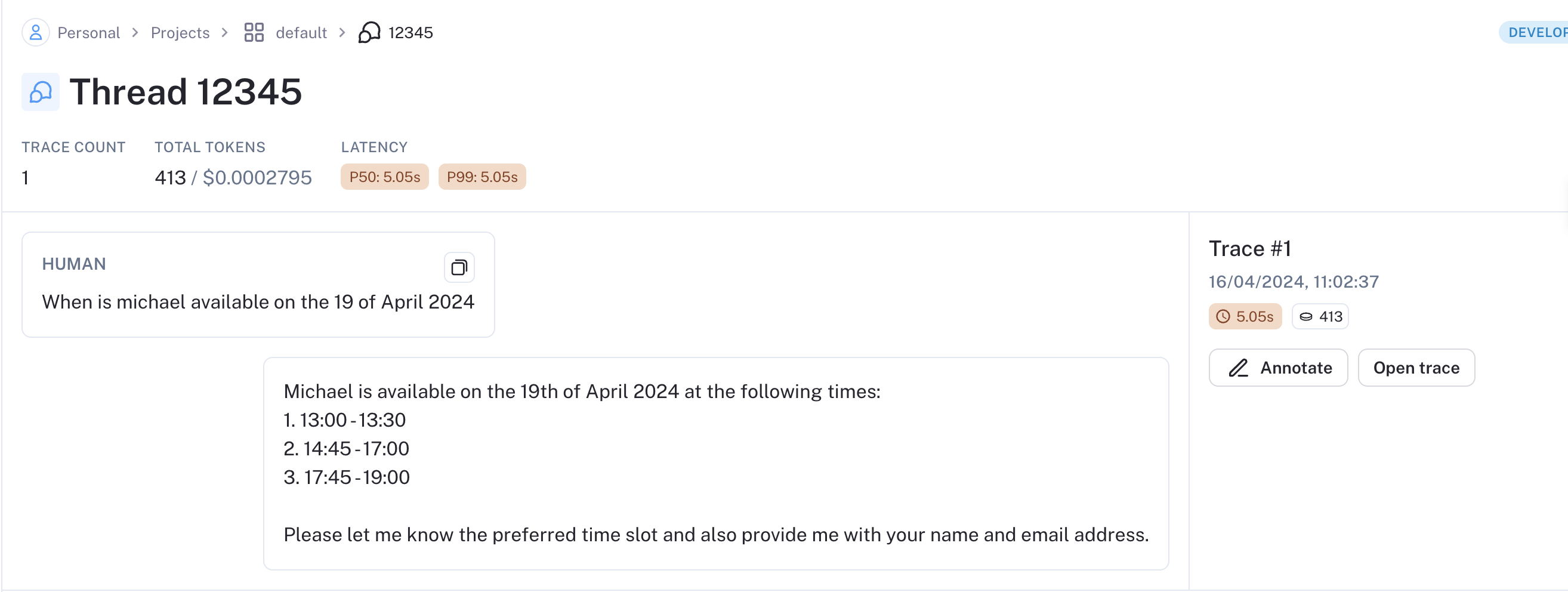Click the Annotate button
The width and height of the screenshot is (1568, 592).
[1278, 368]
